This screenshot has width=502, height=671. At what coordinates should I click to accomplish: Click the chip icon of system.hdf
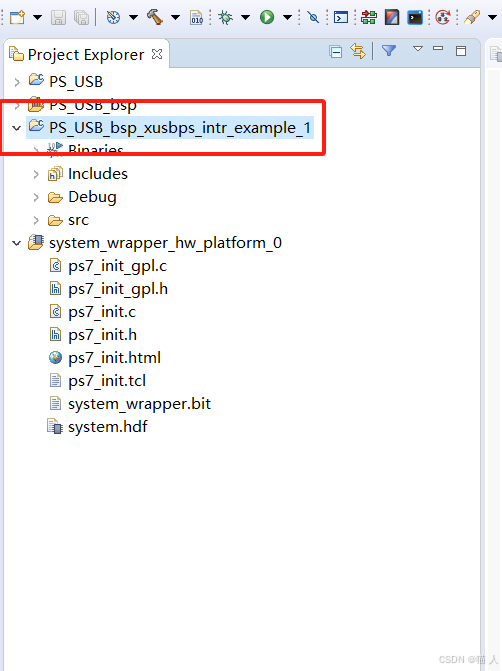point(55,427)
